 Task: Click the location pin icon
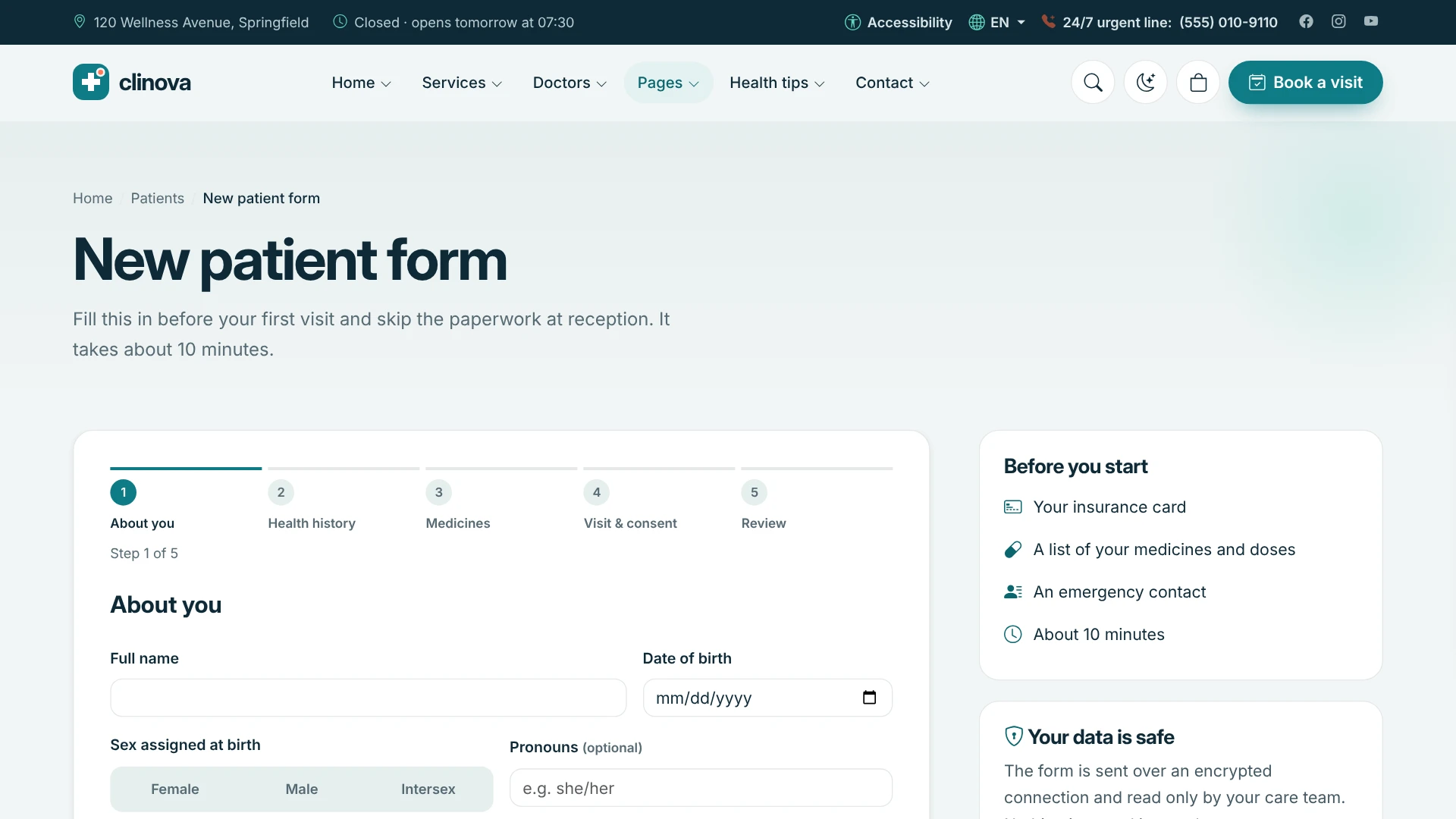click(x=80, y=22)
